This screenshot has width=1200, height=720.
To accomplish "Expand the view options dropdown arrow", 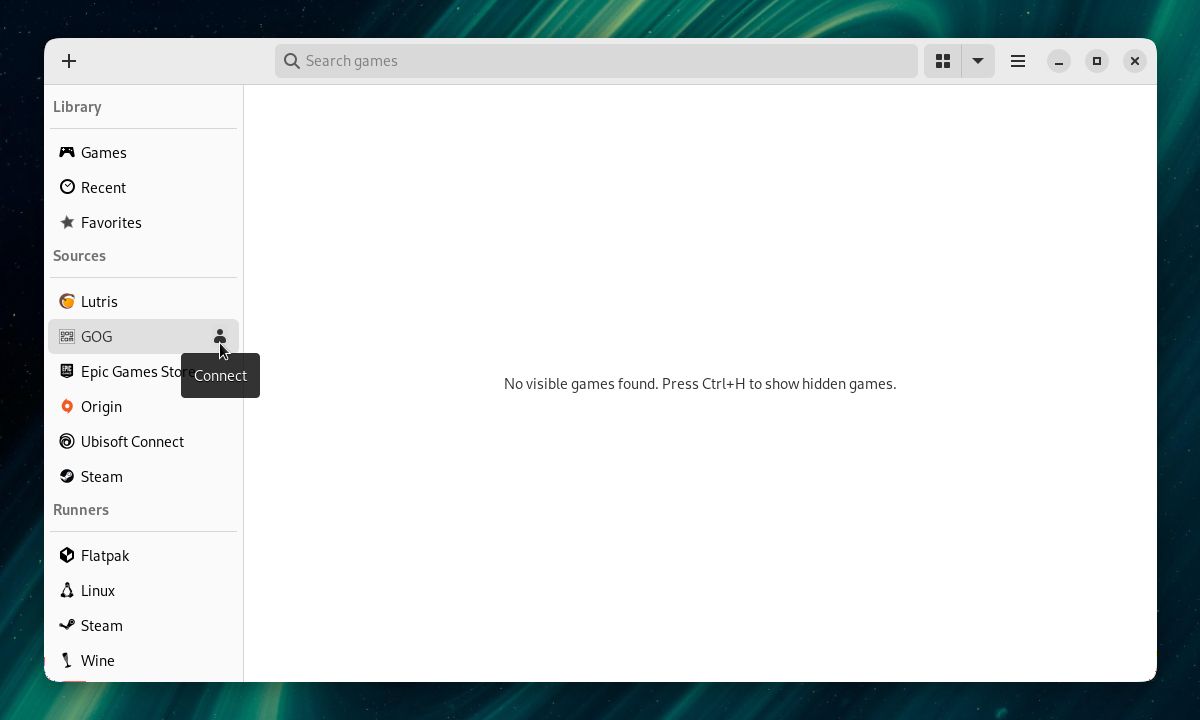I will pos(978,61).
